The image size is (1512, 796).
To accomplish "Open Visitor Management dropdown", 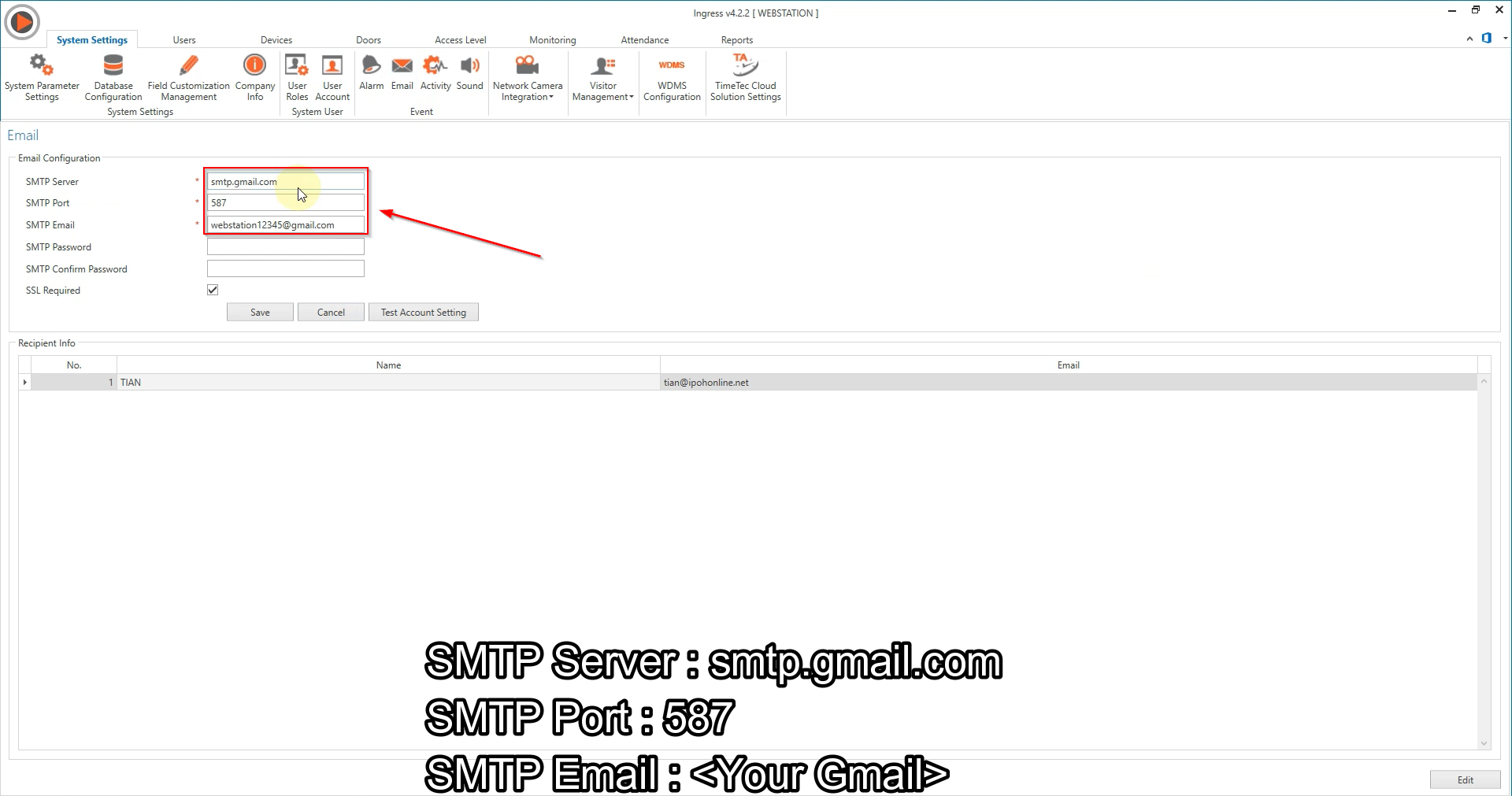I will click(603, 77).
